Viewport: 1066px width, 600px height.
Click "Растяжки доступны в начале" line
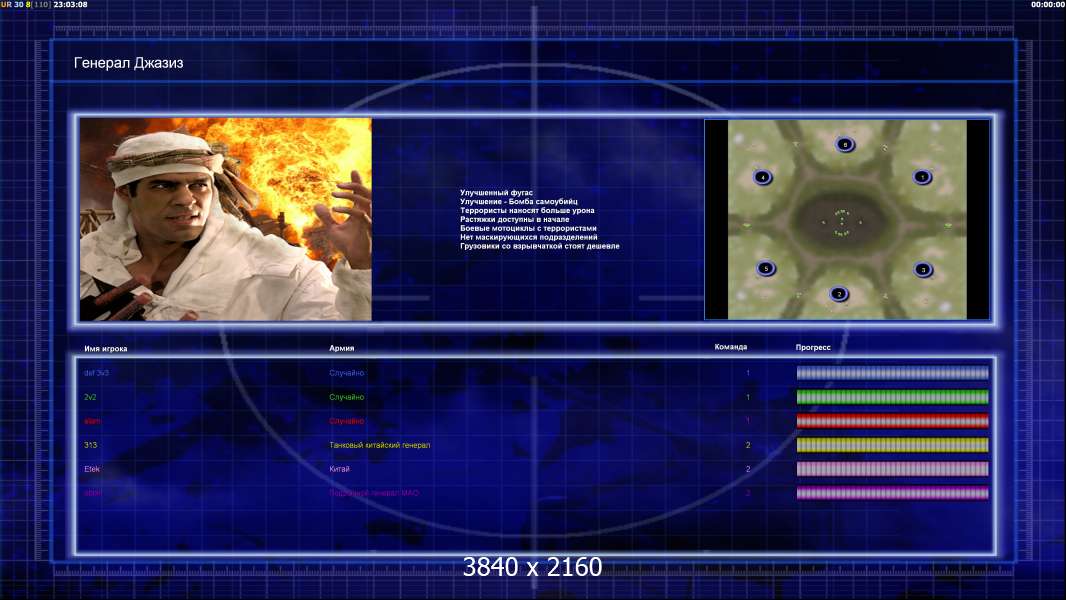tap(515, 219)
